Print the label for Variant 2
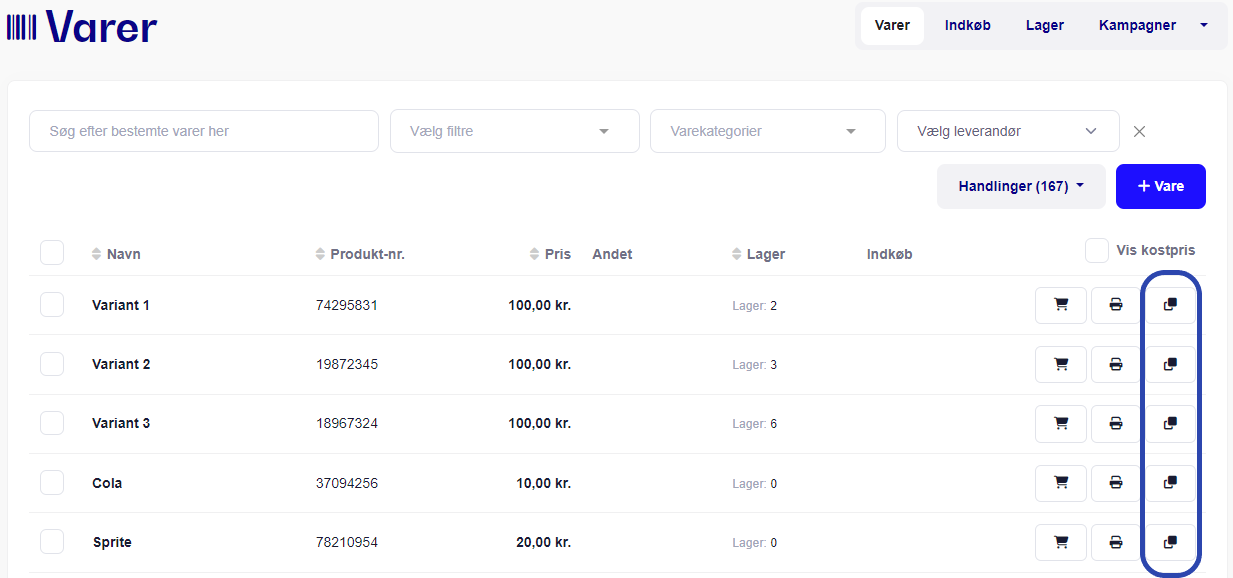Screen dimensions: 1233x578 coord(1115,364)
